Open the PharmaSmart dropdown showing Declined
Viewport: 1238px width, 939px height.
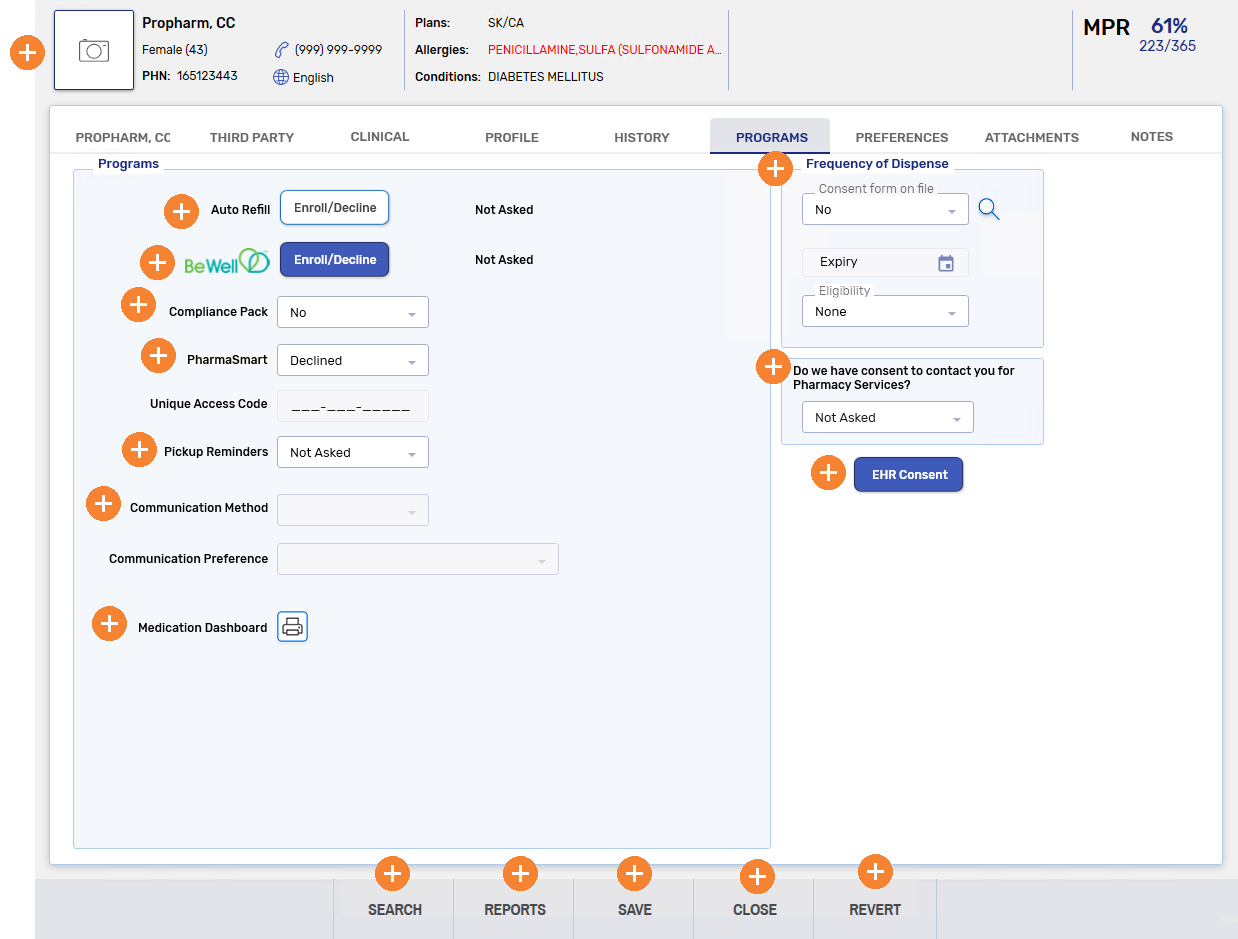tap(352, 361)
